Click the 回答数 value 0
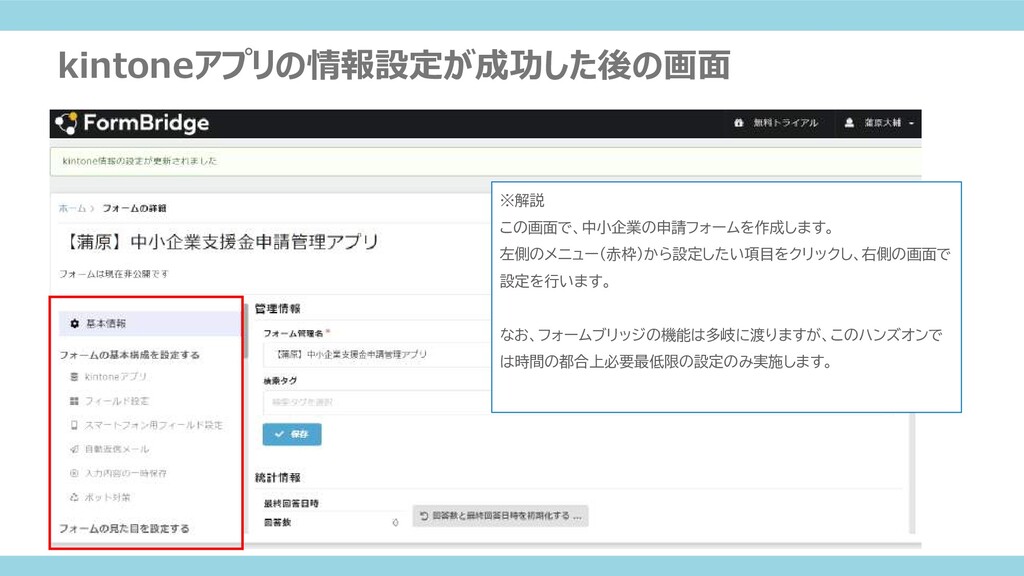The height and width of the screenshot is (576, 1024). pyautogui.click(x=395, y=522)
